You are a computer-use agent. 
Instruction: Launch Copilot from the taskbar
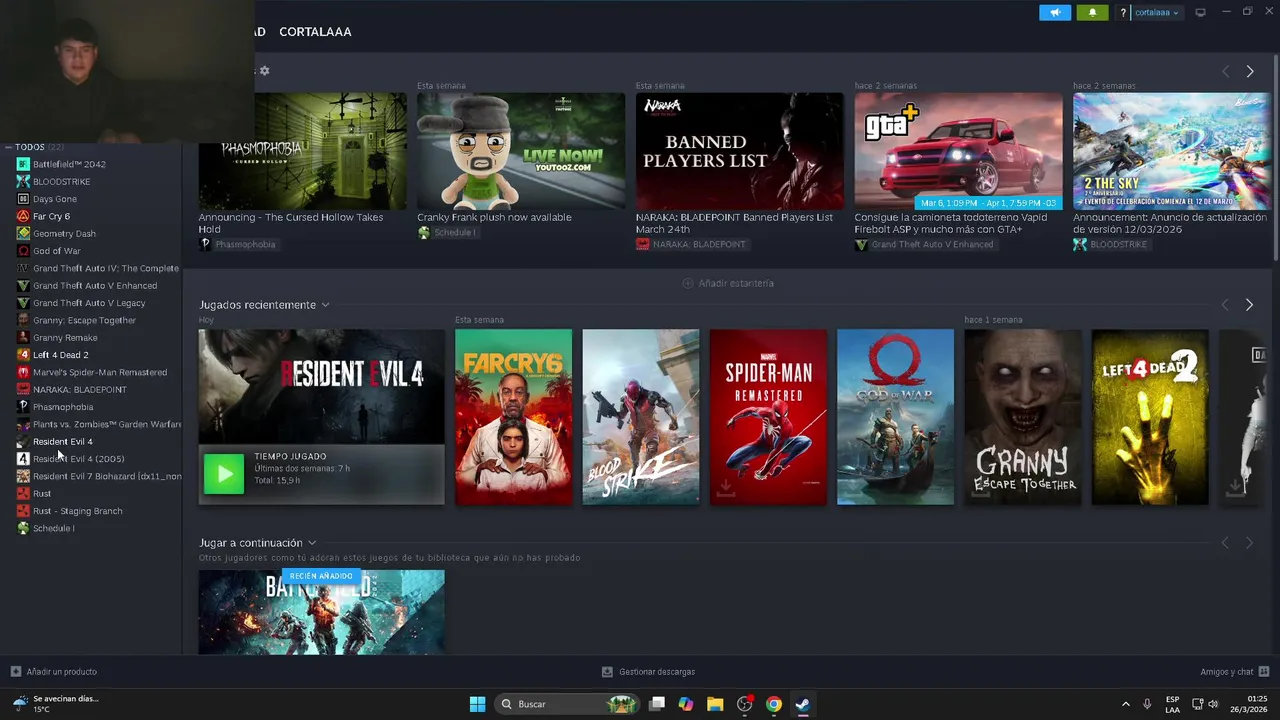pyautogui.click(x=686, y=704)
